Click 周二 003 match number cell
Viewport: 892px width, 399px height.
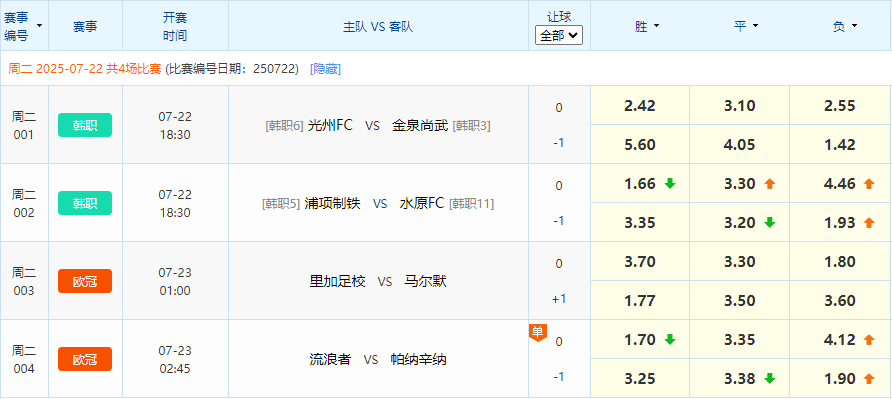pyautogui.click(x=24, y=281)
